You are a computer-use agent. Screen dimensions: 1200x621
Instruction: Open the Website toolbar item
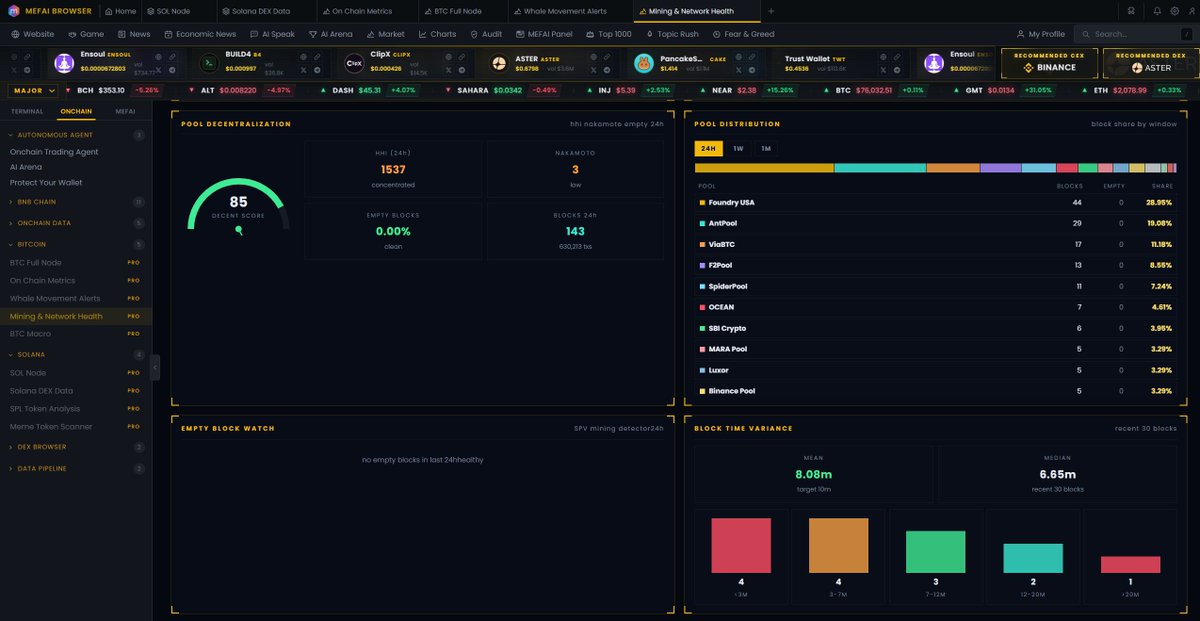tap(32, 34)
